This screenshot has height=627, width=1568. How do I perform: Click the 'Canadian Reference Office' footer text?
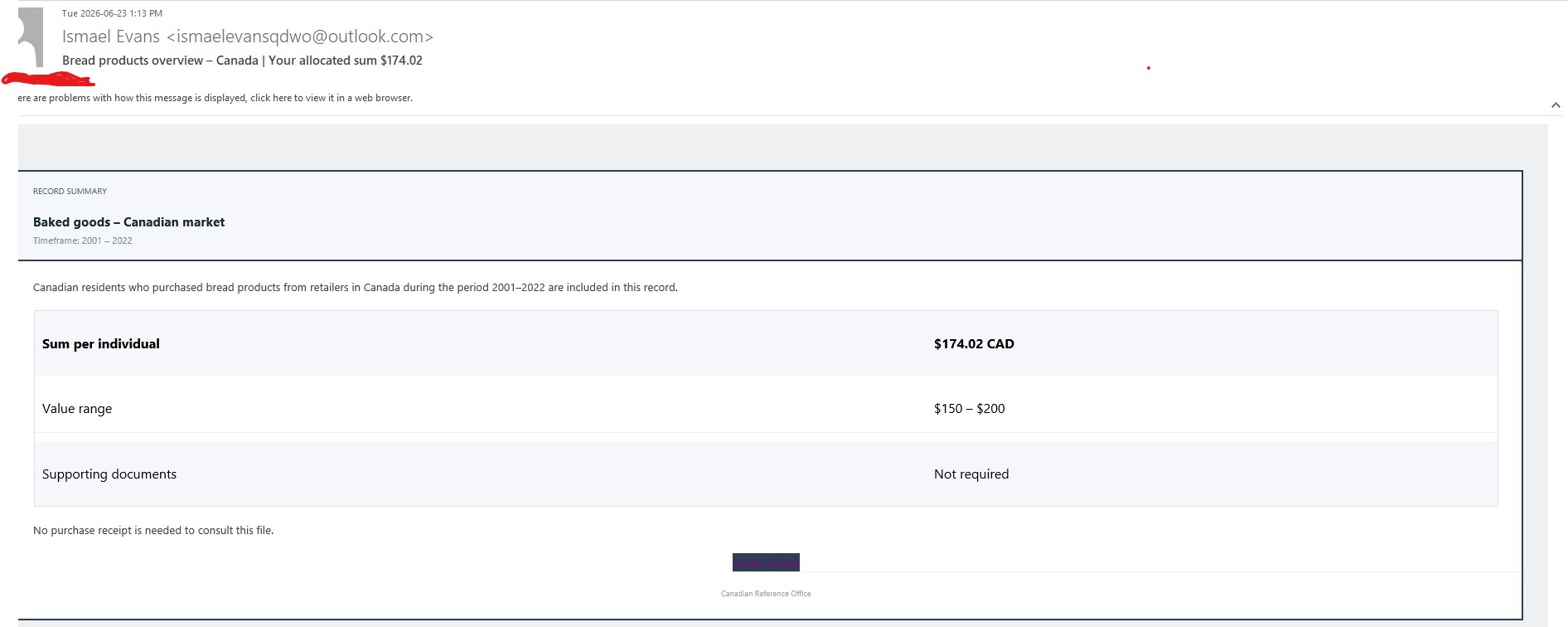766,594
